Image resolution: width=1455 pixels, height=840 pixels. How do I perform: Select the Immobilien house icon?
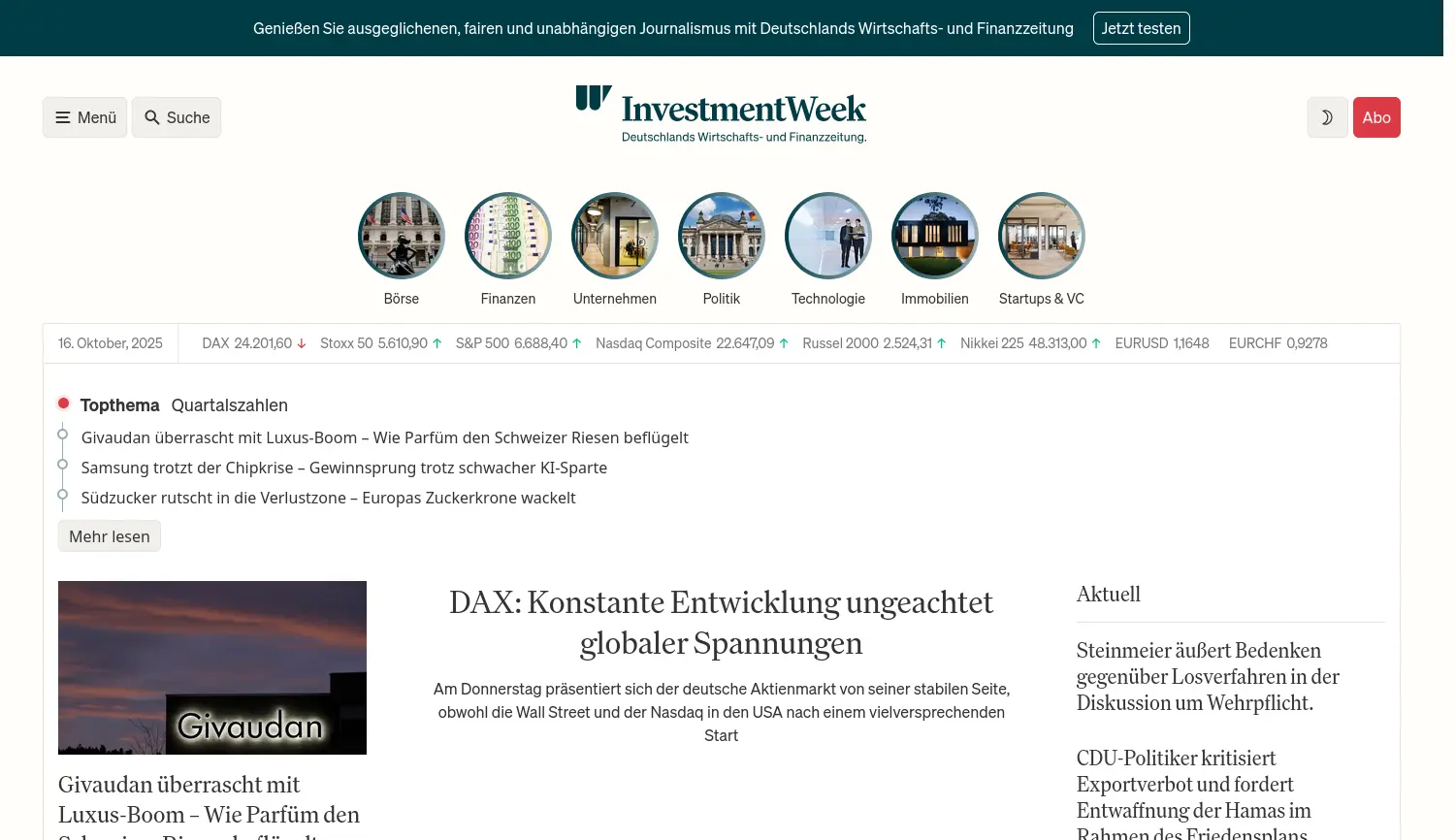(934, 236)
